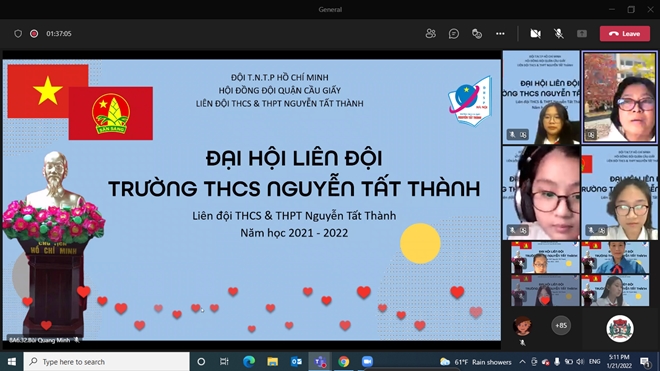Expand the hidden system tray icons

click(522, 362)
